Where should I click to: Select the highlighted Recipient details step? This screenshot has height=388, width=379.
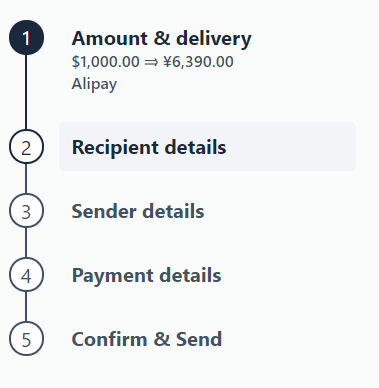[207, 147]
